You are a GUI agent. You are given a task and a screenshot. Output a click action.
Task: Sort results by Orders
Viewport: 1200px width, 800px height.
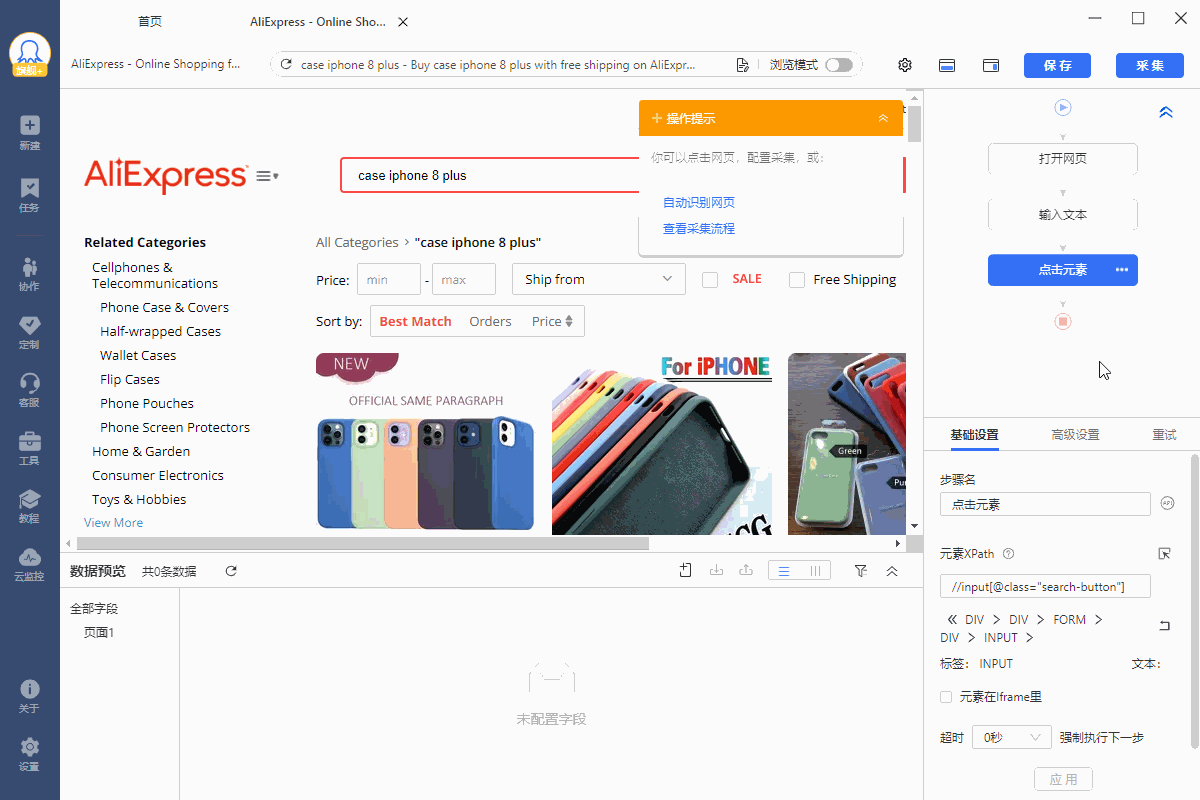[490, 321]
